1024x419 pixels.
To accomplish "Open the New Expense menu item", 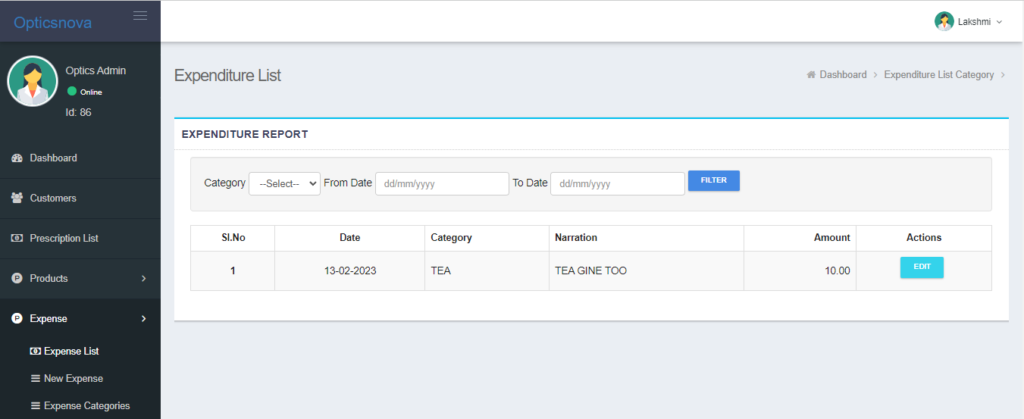I will point(67,379).
